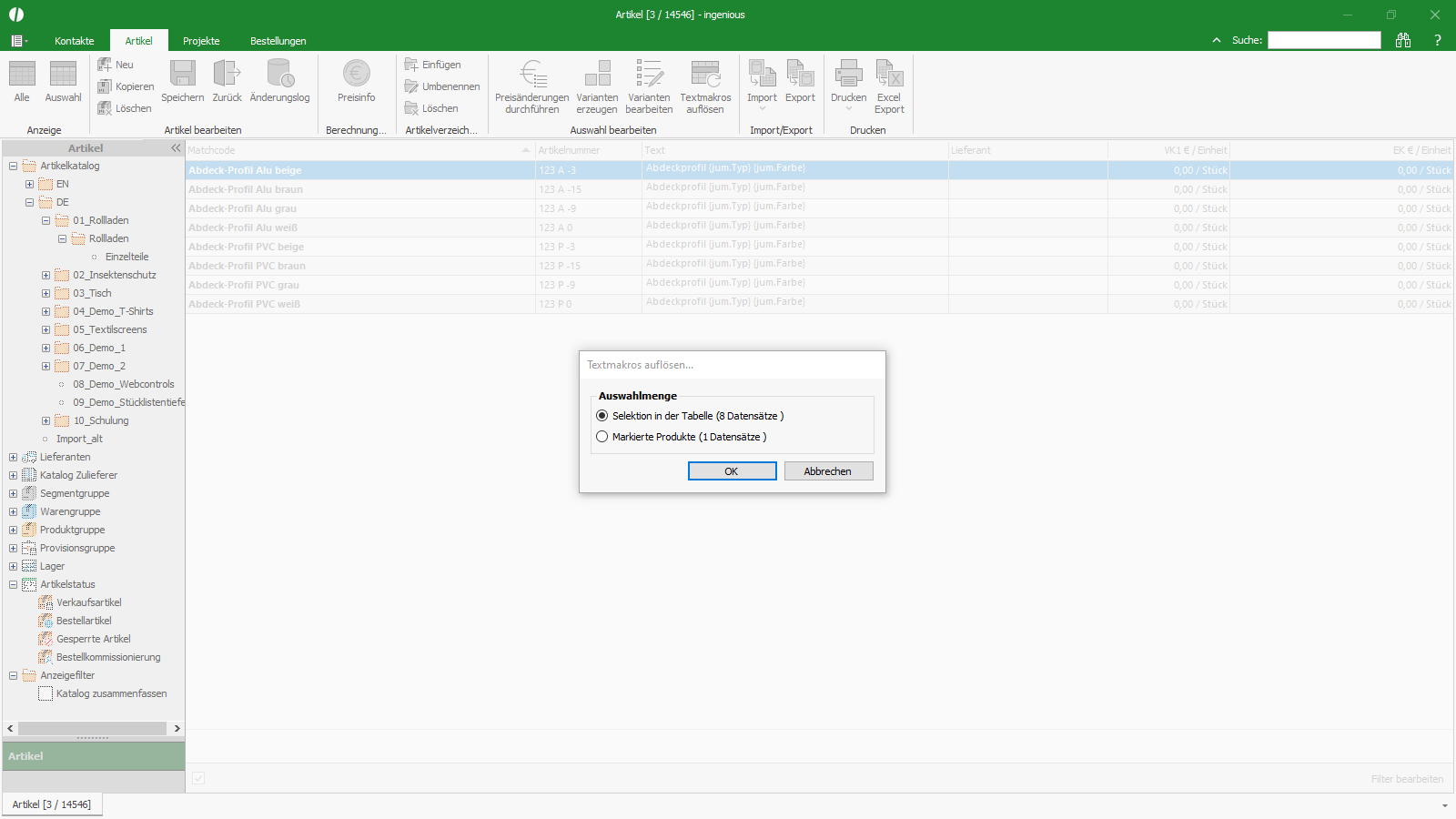
Task: Open the help question mark
Action: coord(1438,40)
